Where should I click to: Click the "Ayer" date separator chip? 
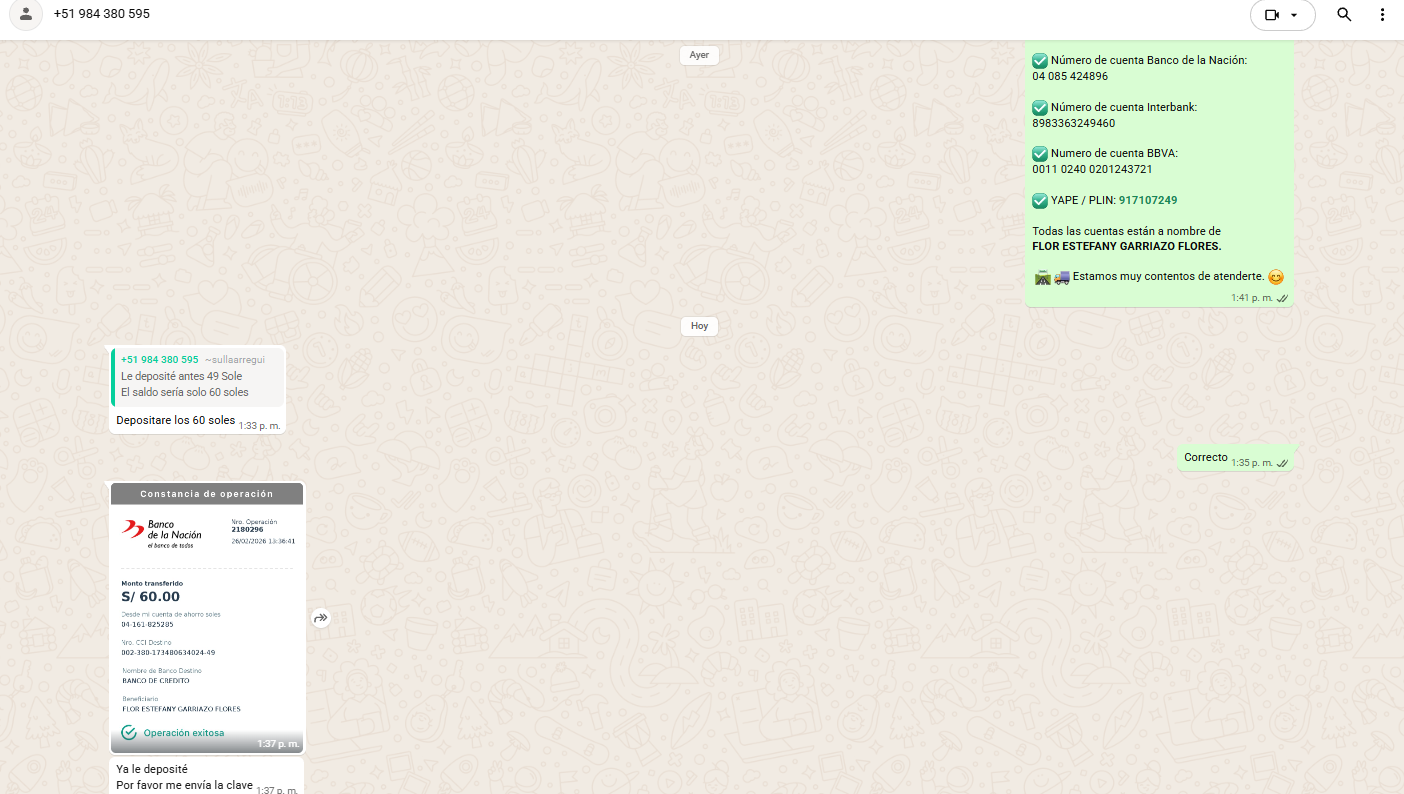click(699, 55)
